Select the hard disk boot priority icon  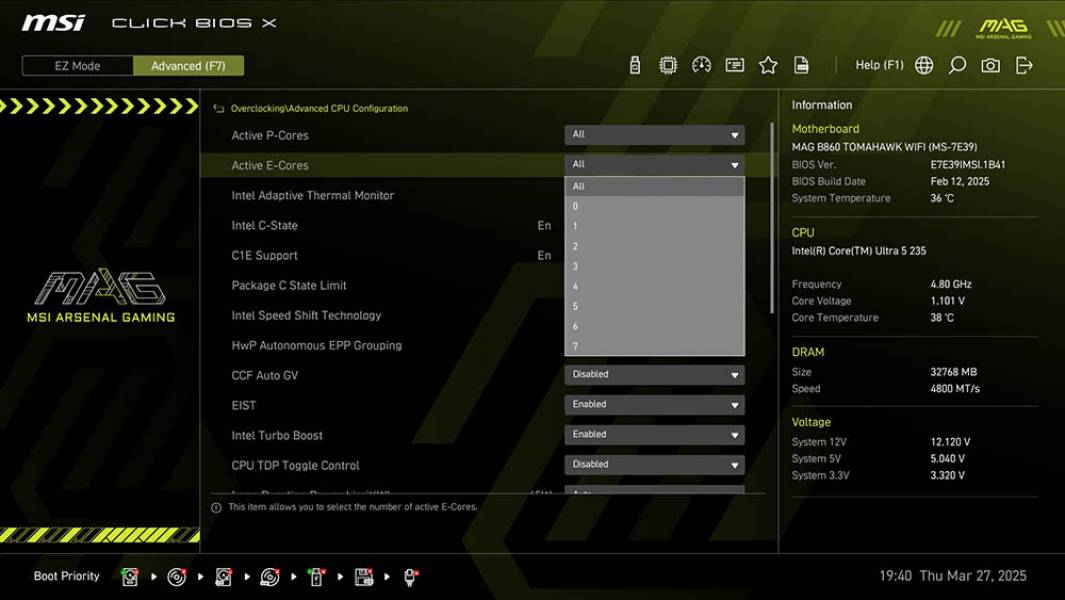(x=130, y=577)
